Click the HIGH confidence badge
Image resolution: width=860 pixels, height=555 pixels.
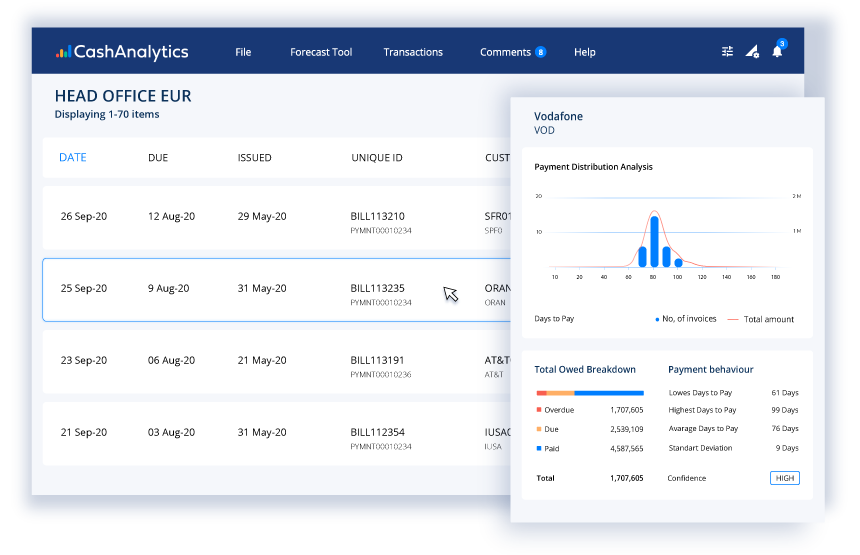pyautogui.click(x=785, y=478)
